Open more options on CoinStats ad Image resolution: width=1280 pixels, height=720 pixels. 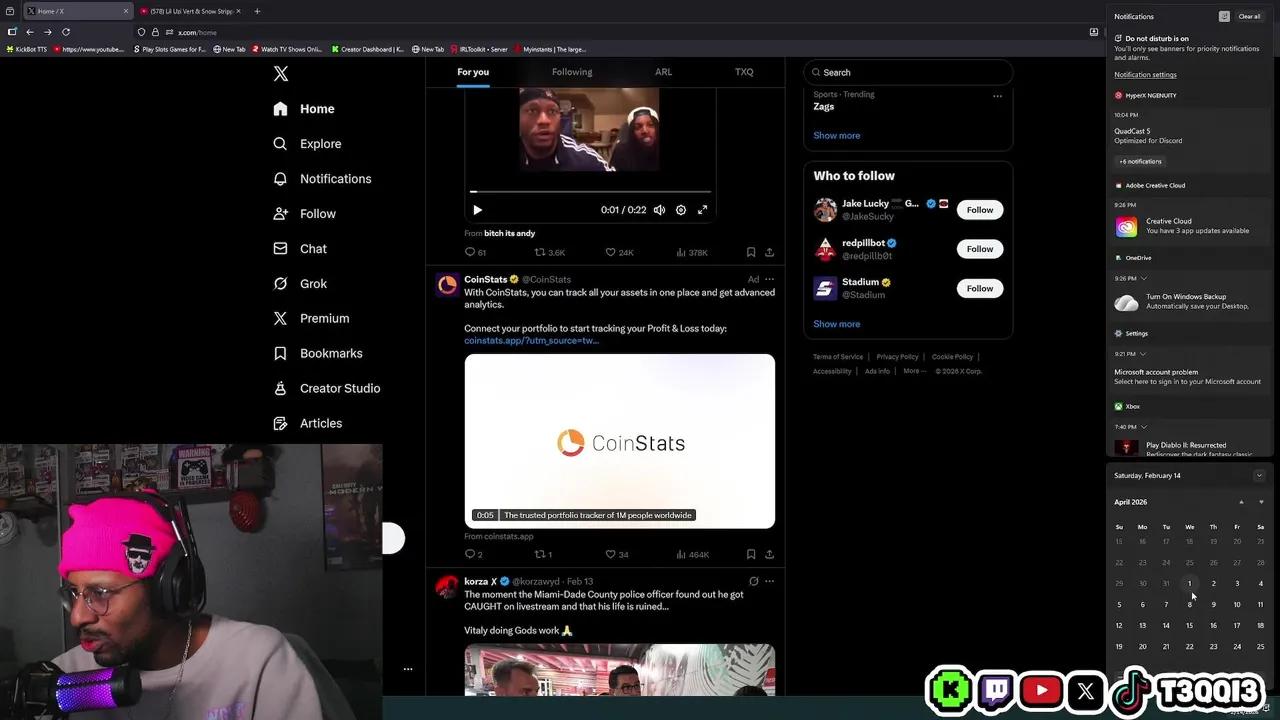coord(769,279)
